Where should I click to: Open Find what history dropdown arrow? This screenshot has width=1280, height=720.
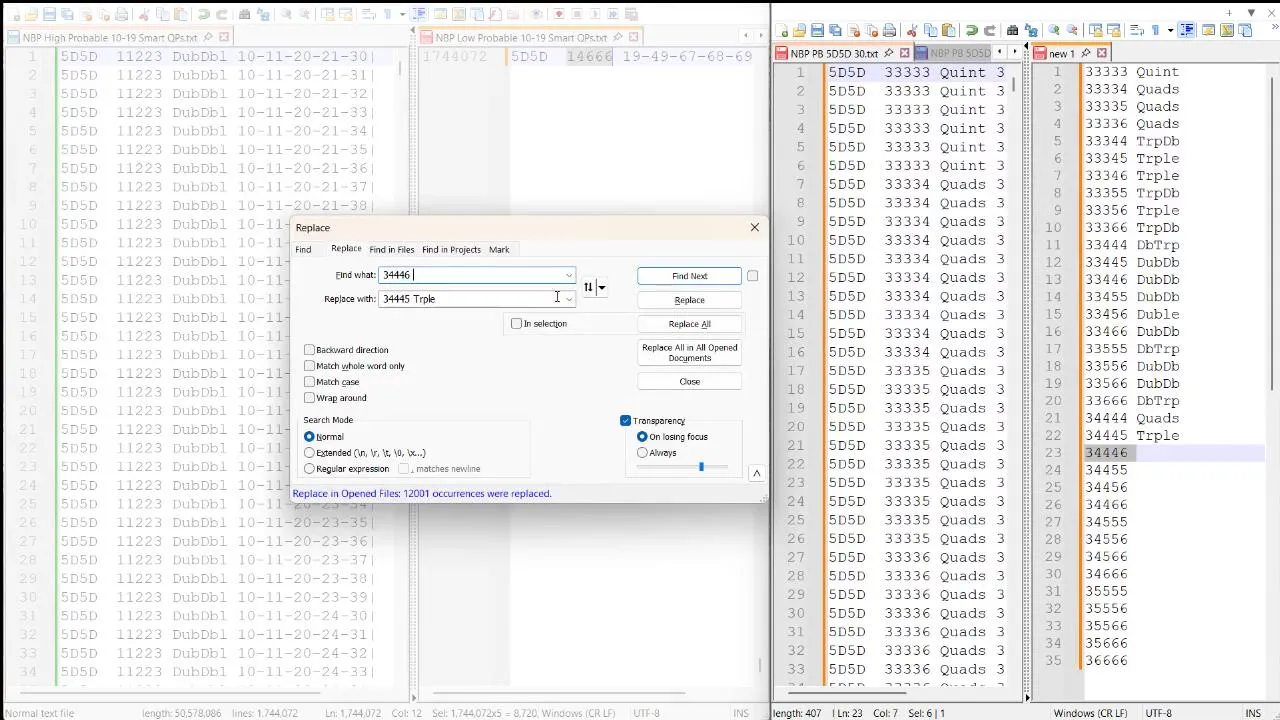coord(569,275)
